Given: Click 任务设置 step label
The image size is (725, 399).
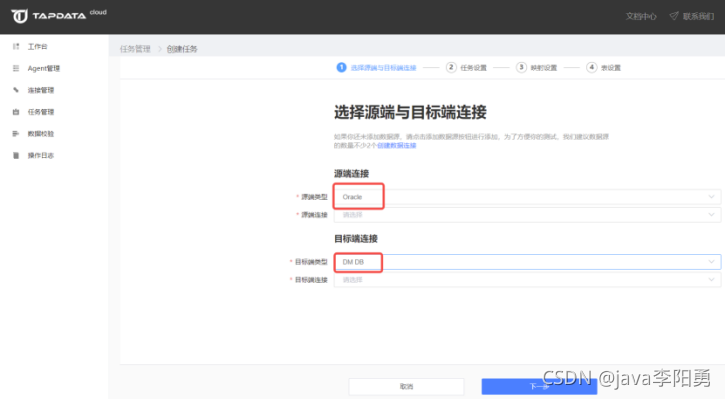Looking at the screenshot, I should pos(473,68).
